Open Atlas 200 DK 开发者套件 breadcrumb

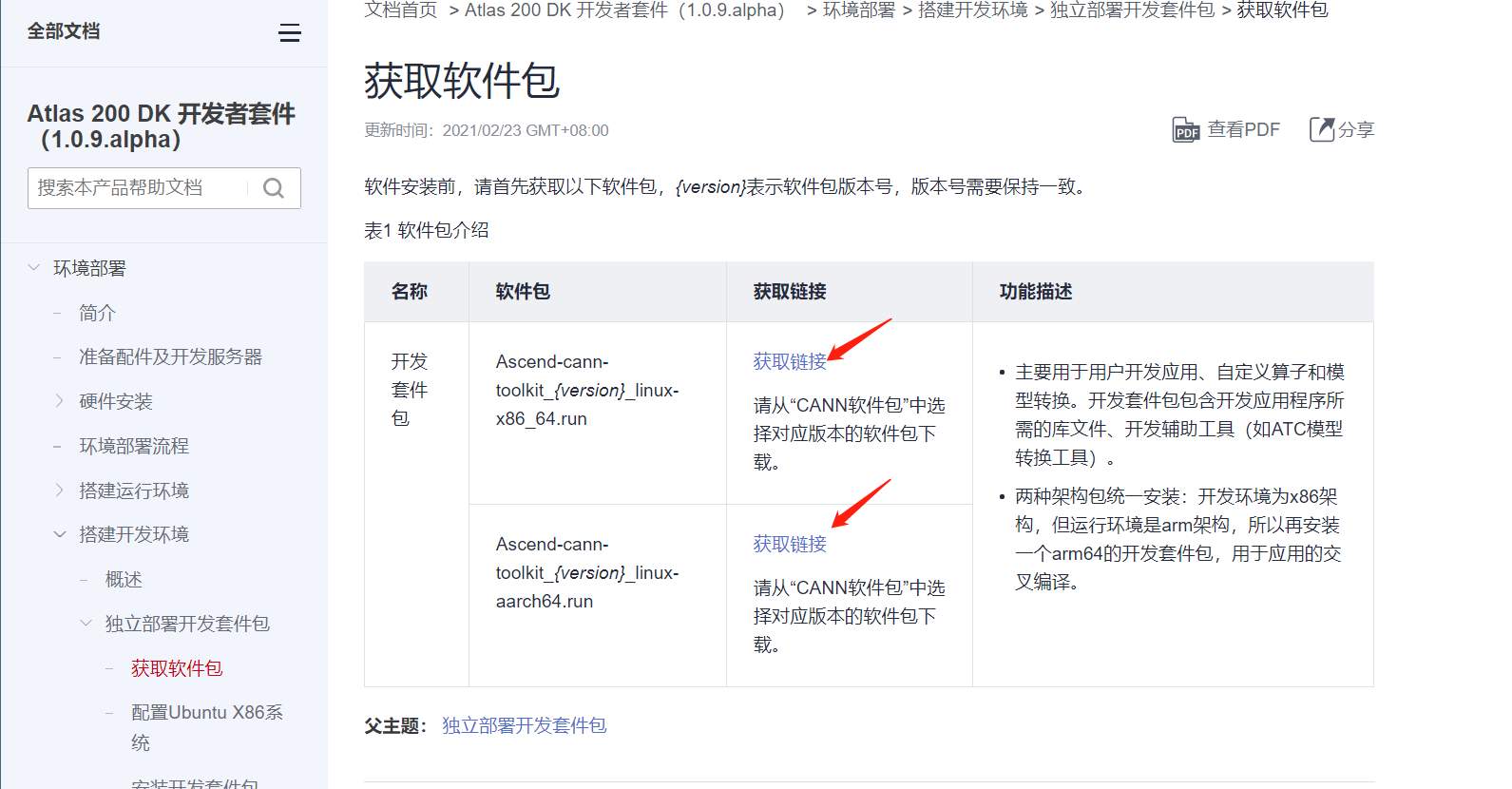625,10
